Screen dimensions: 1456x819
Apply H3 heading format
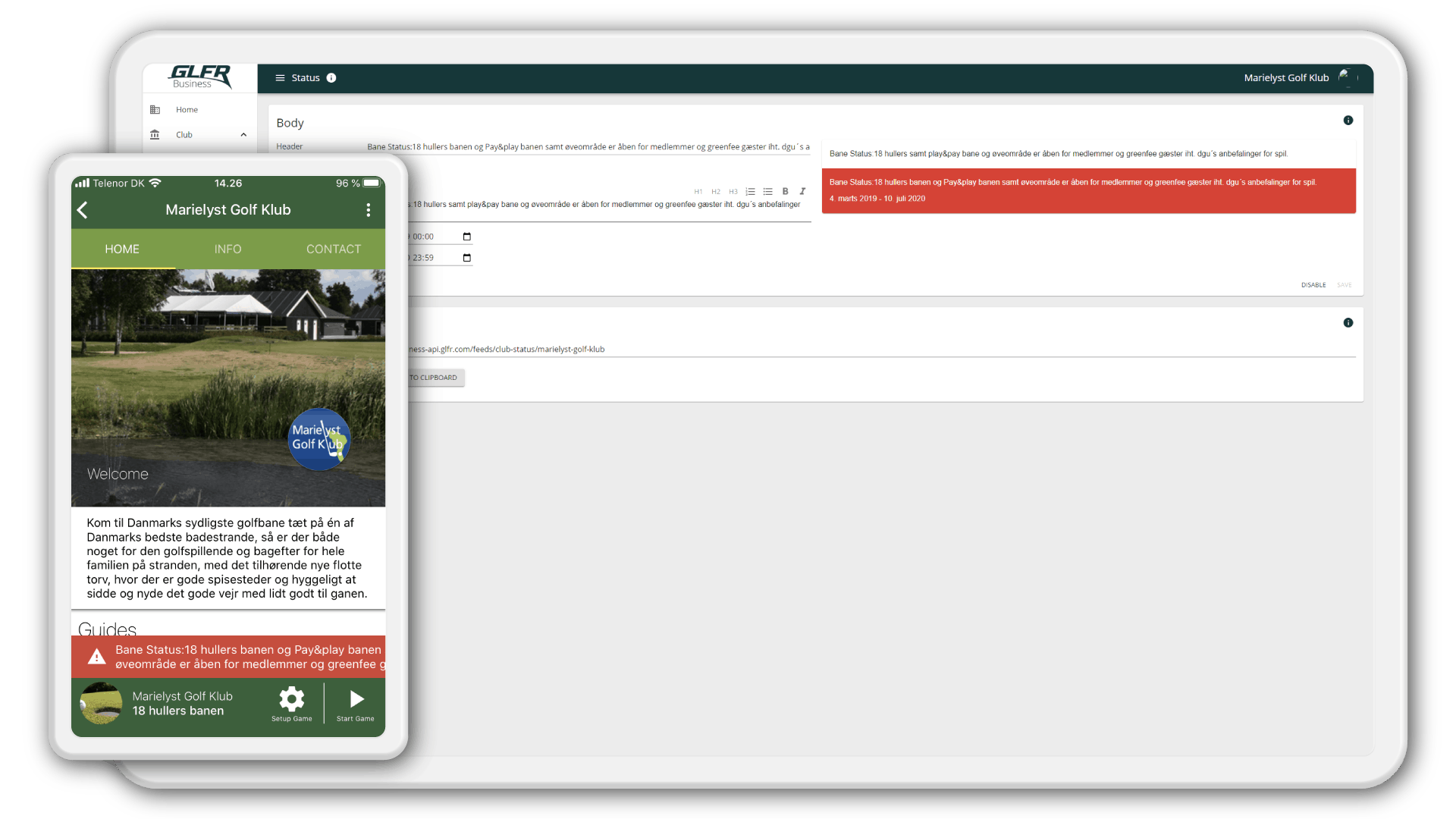pyautogui.click(x=733, y=192)
